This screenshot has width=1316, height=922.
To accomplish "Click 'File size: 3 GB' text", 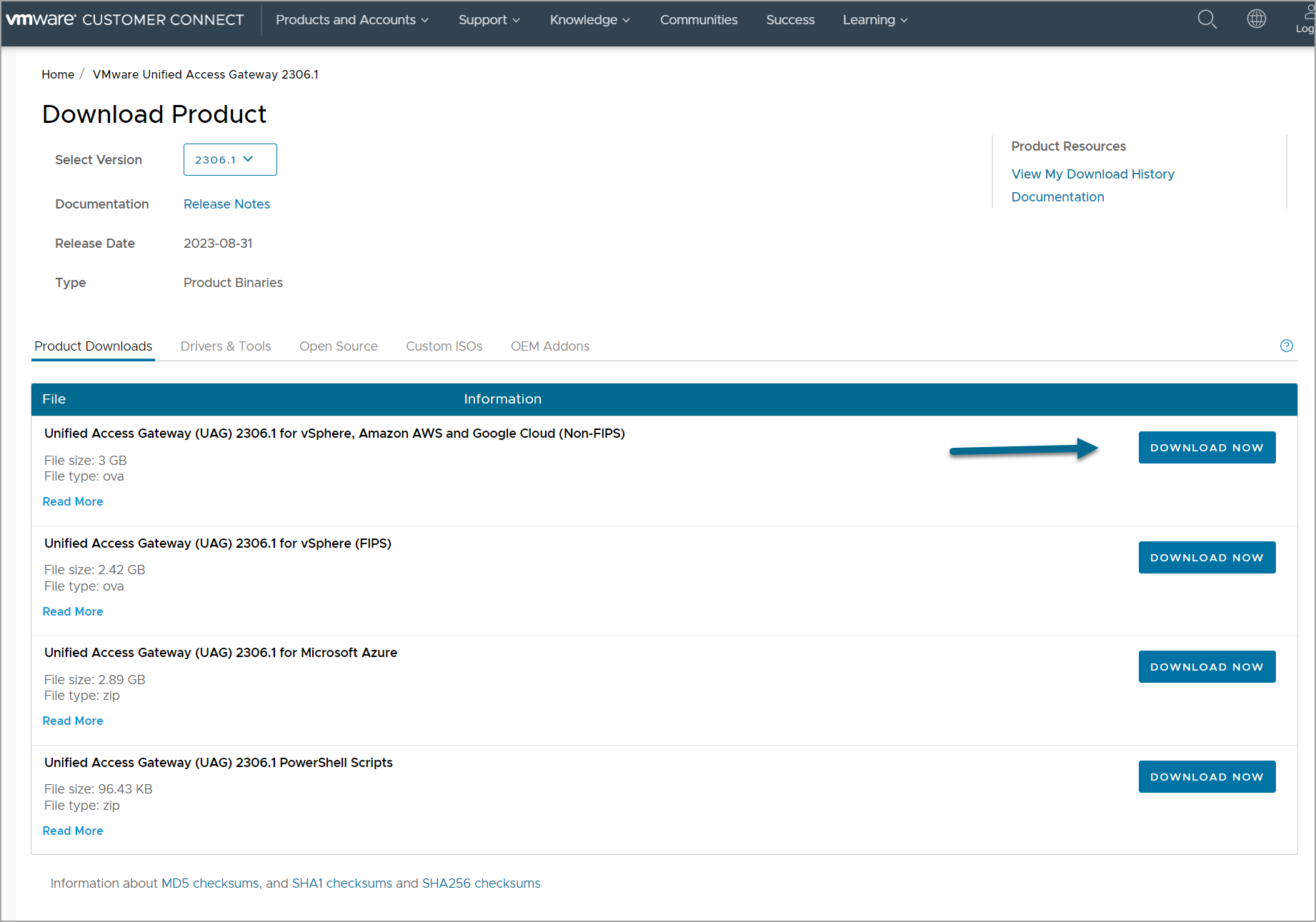I will click(86, 461).
